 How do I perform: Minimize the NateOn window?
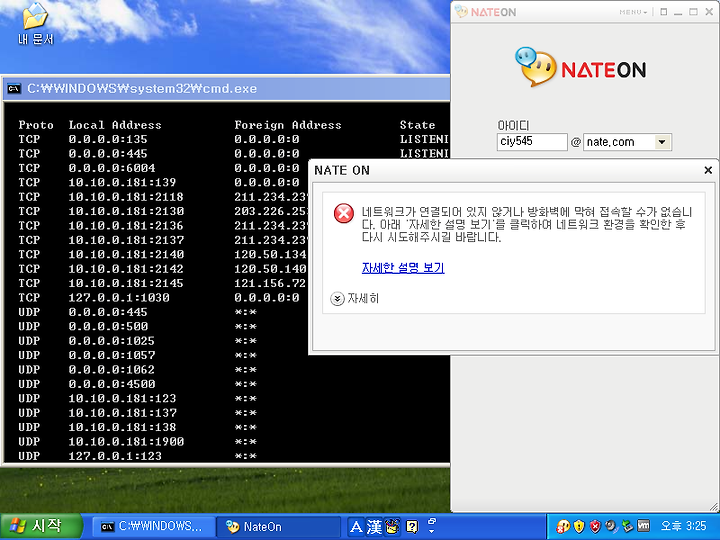coord(678,12)
